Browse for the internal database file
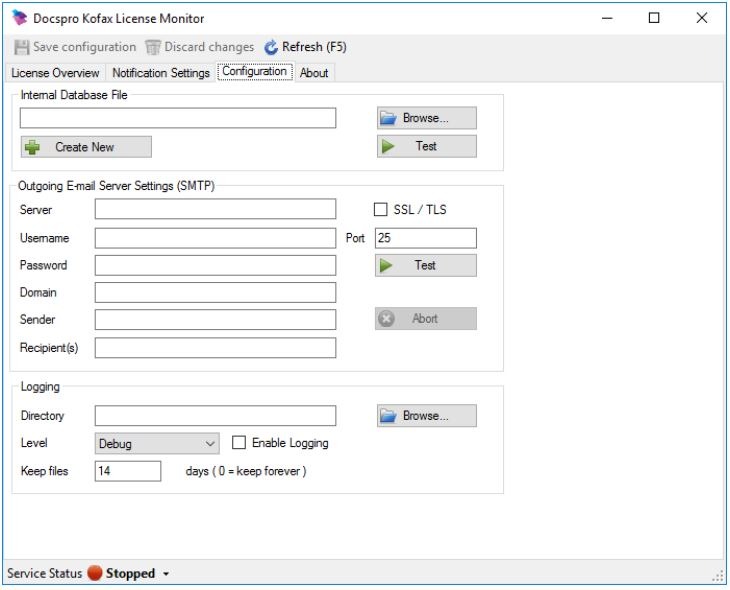The image size is (730, 590). tap(426, 118)
